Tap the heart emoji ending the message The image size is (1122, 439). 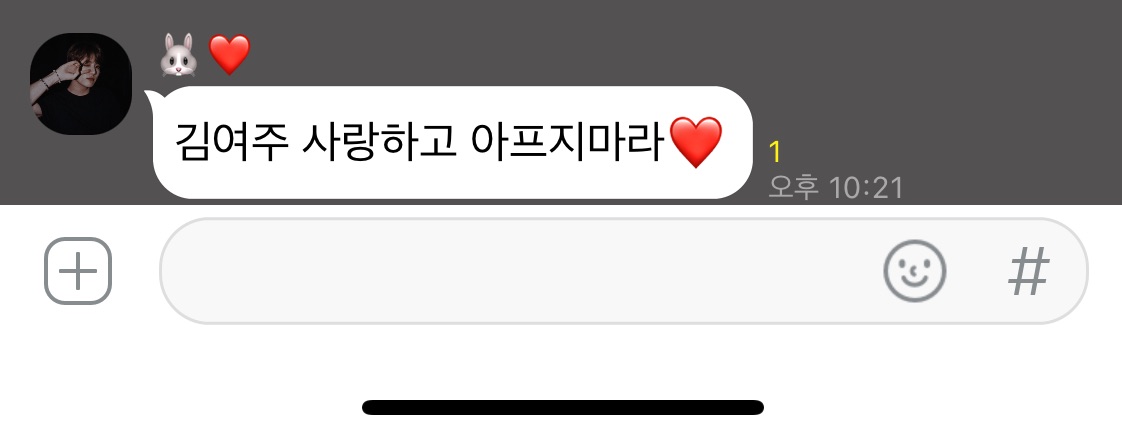pos(695,143)
